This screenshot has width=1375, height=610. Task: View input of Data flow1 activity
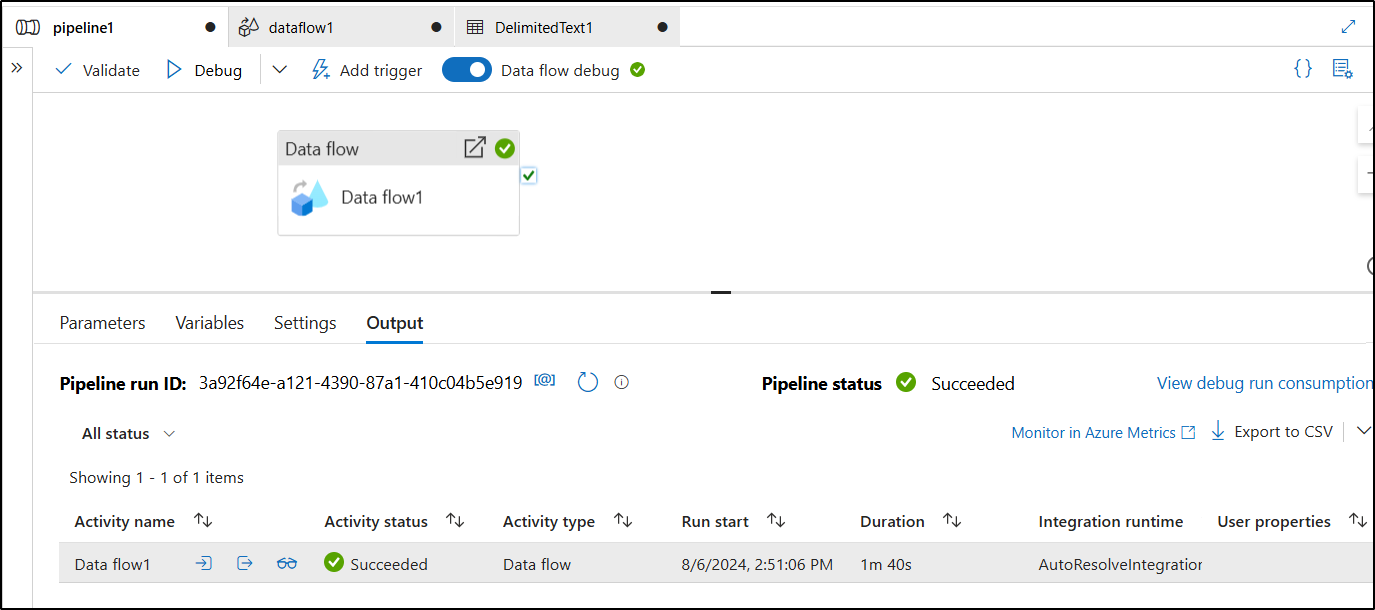tap(203, 564)
